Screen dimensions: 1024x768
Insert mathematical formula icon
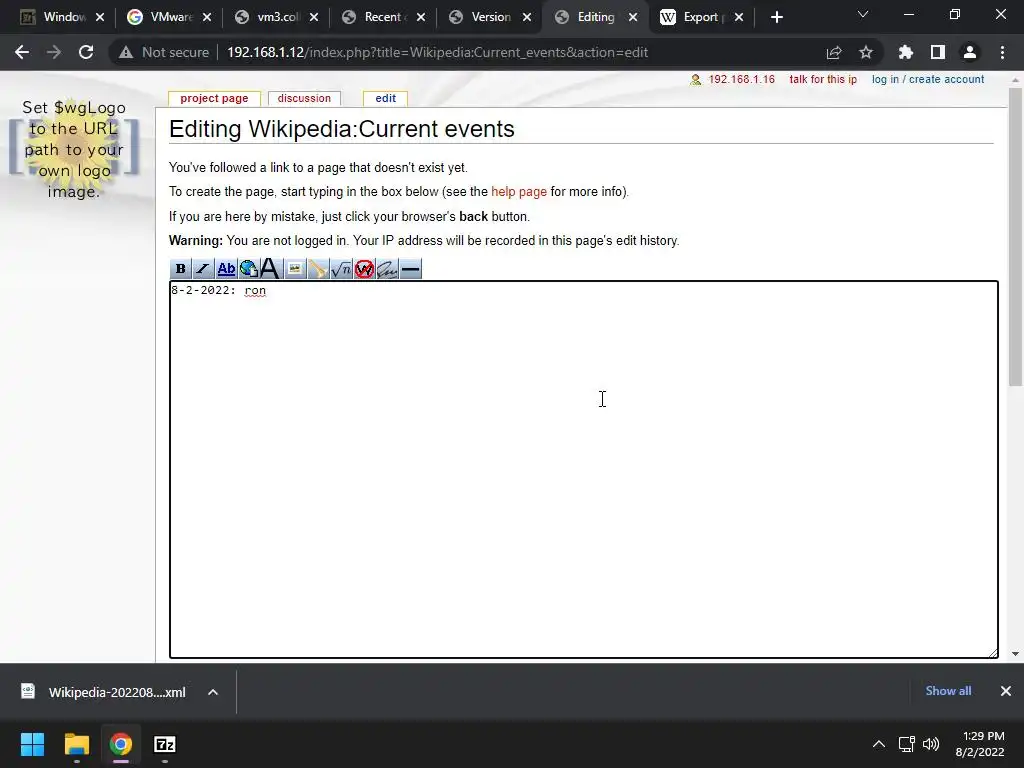point(341,269)
